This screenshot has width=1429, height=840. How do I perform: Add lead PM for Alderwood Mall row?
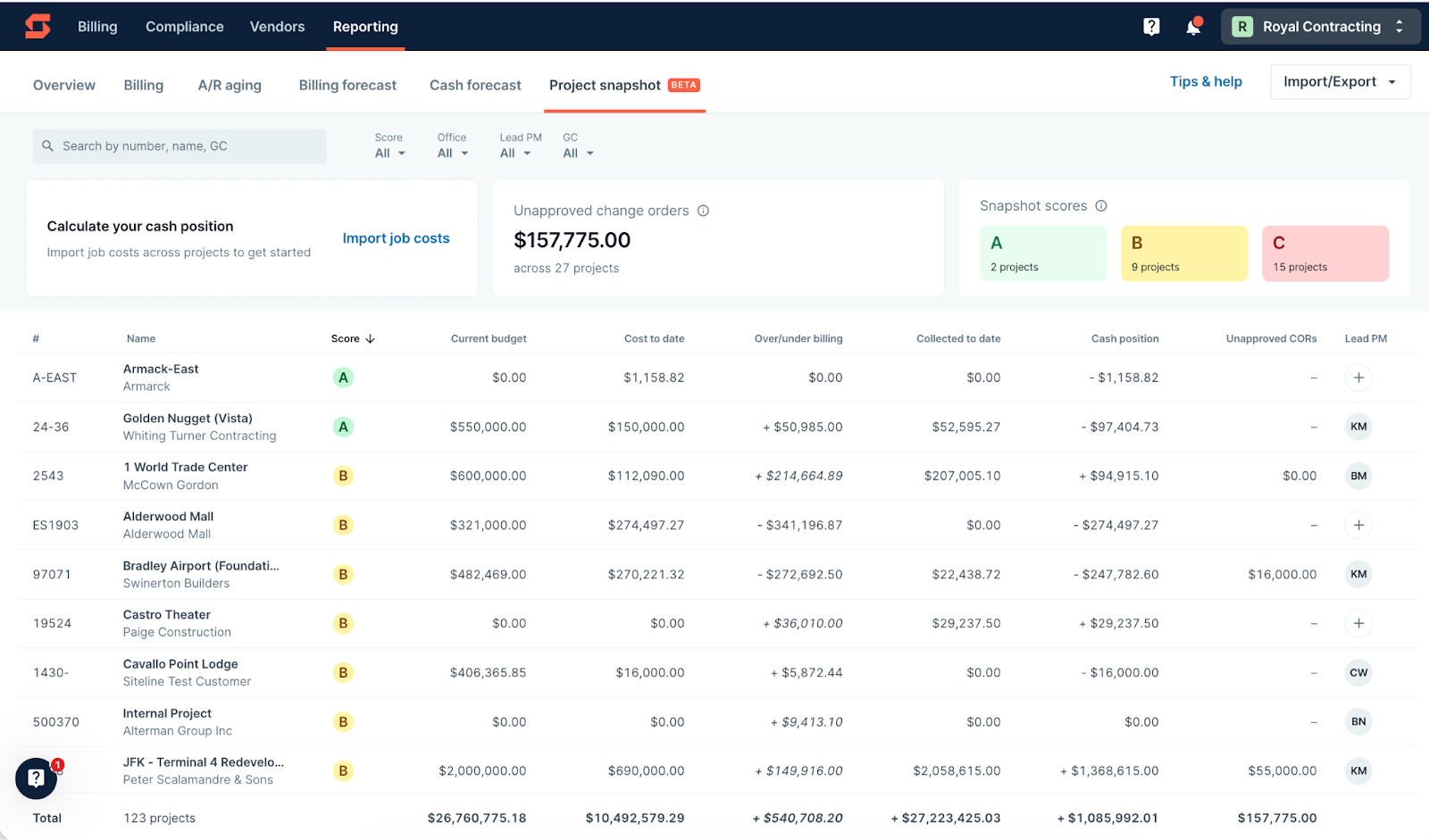pos(1358,525)
